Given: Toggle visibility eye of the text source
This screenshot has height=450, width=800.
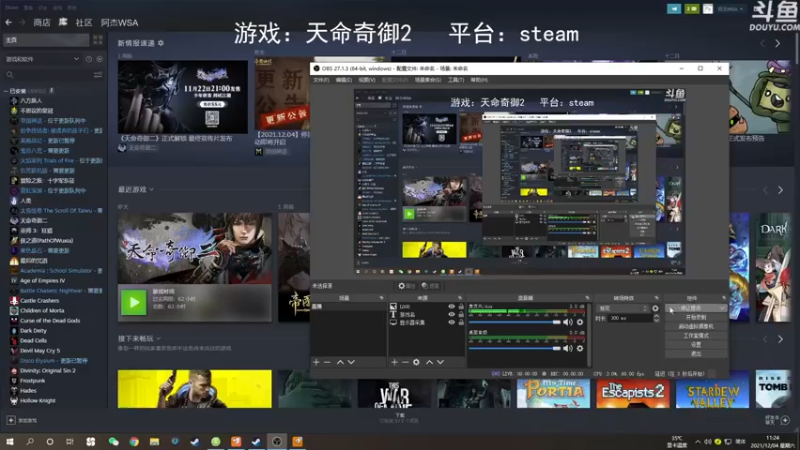Looking at the screenshot, I should [451, 314].
